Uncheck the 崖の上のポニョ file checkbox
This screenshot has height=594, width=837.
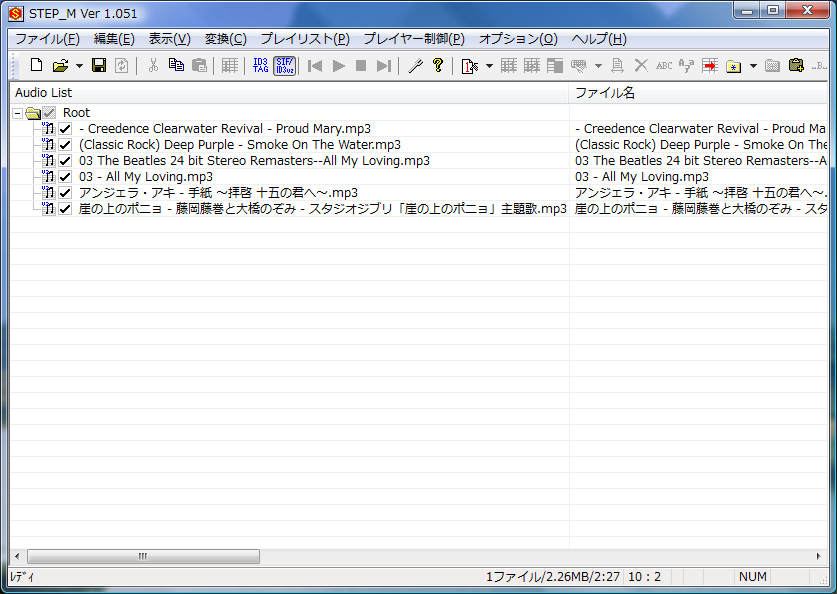pos(65,209)
